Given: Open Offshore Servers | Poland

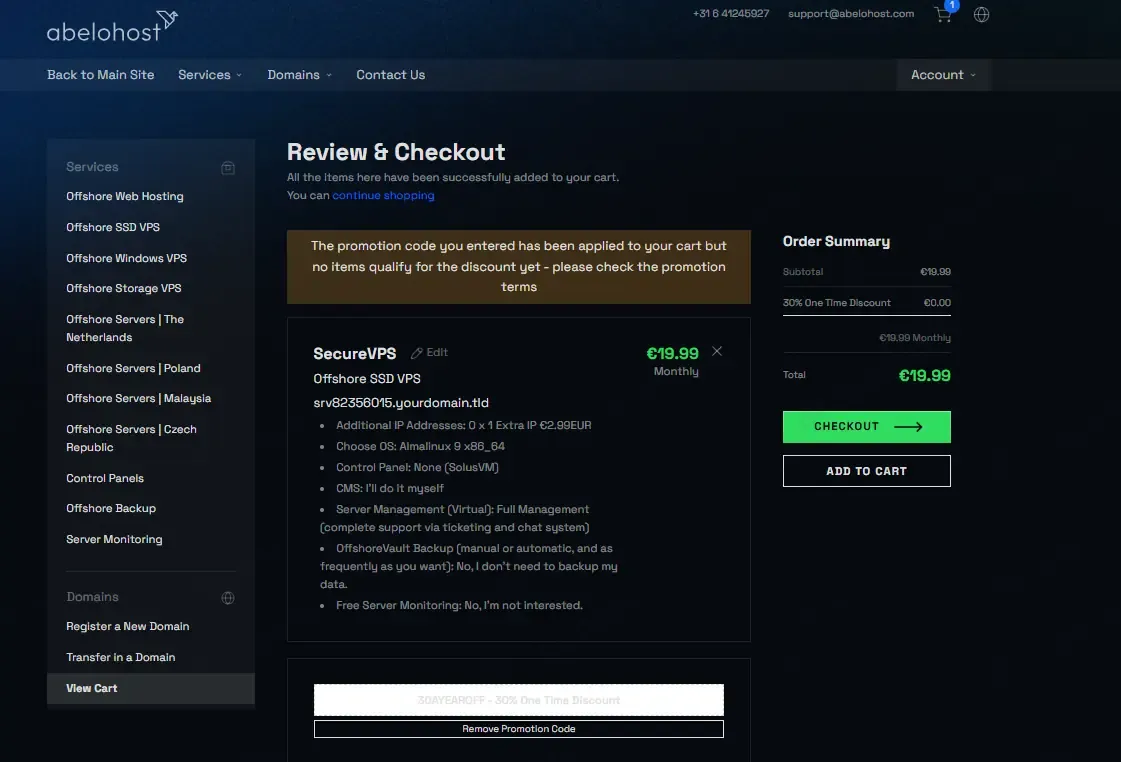Looking at the screenshot, I should click(133, 368).
